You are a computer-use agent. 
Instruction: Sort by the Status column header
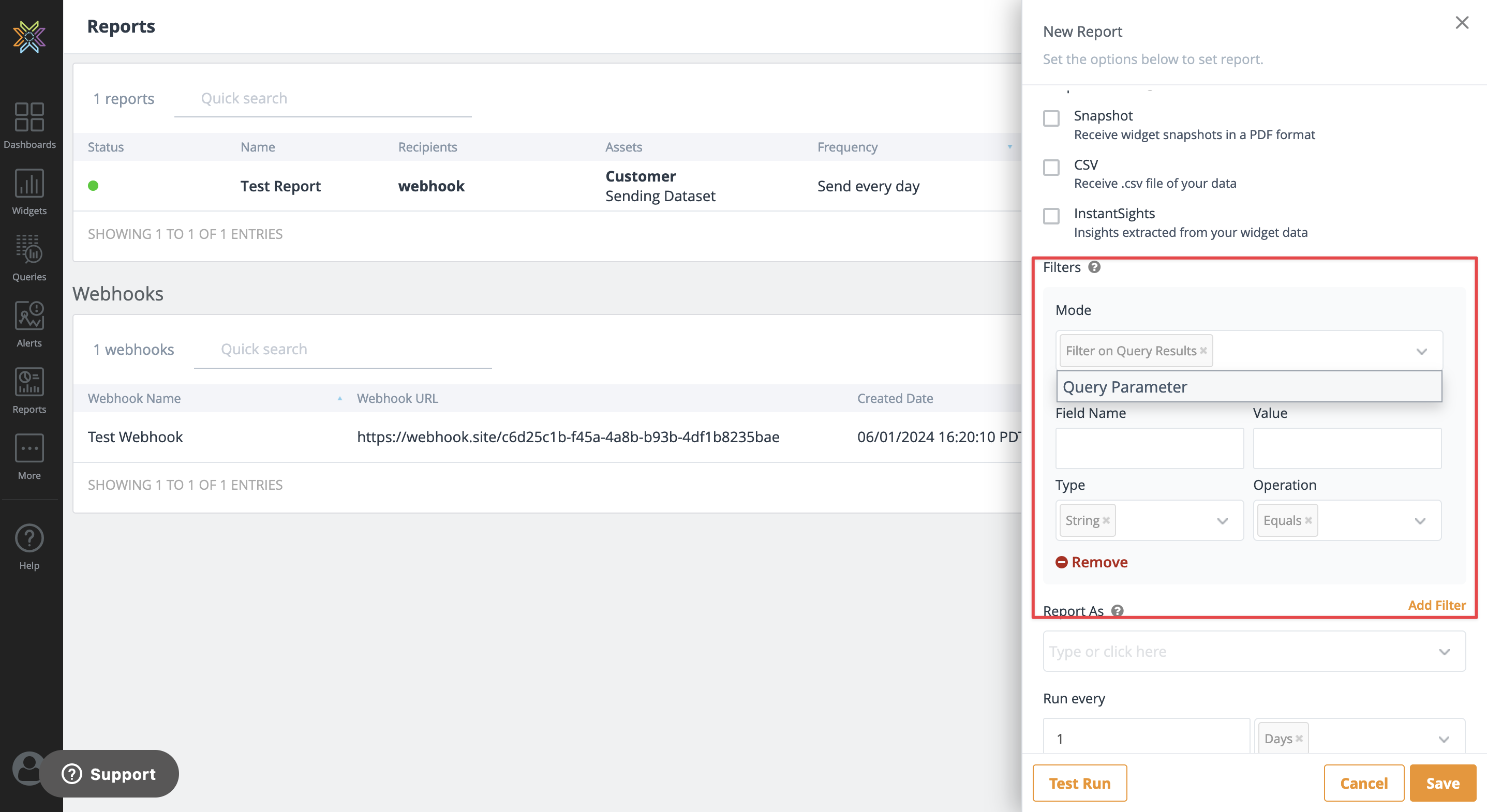point(106,146)
